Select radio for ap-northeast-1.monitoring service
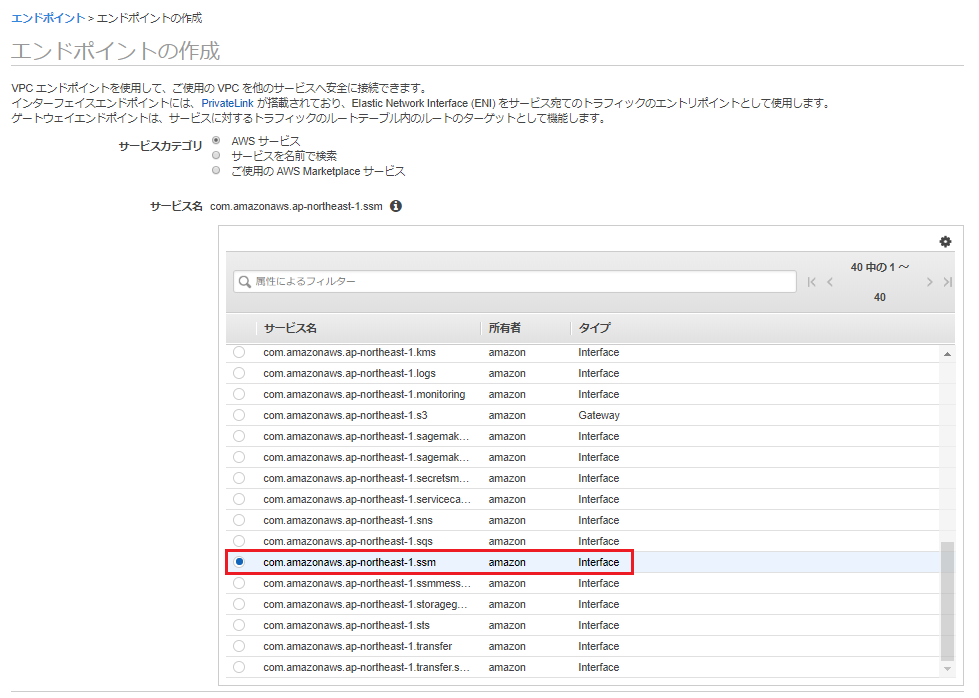The height and width of the screenshot is (698, 979). click(239, 395)
